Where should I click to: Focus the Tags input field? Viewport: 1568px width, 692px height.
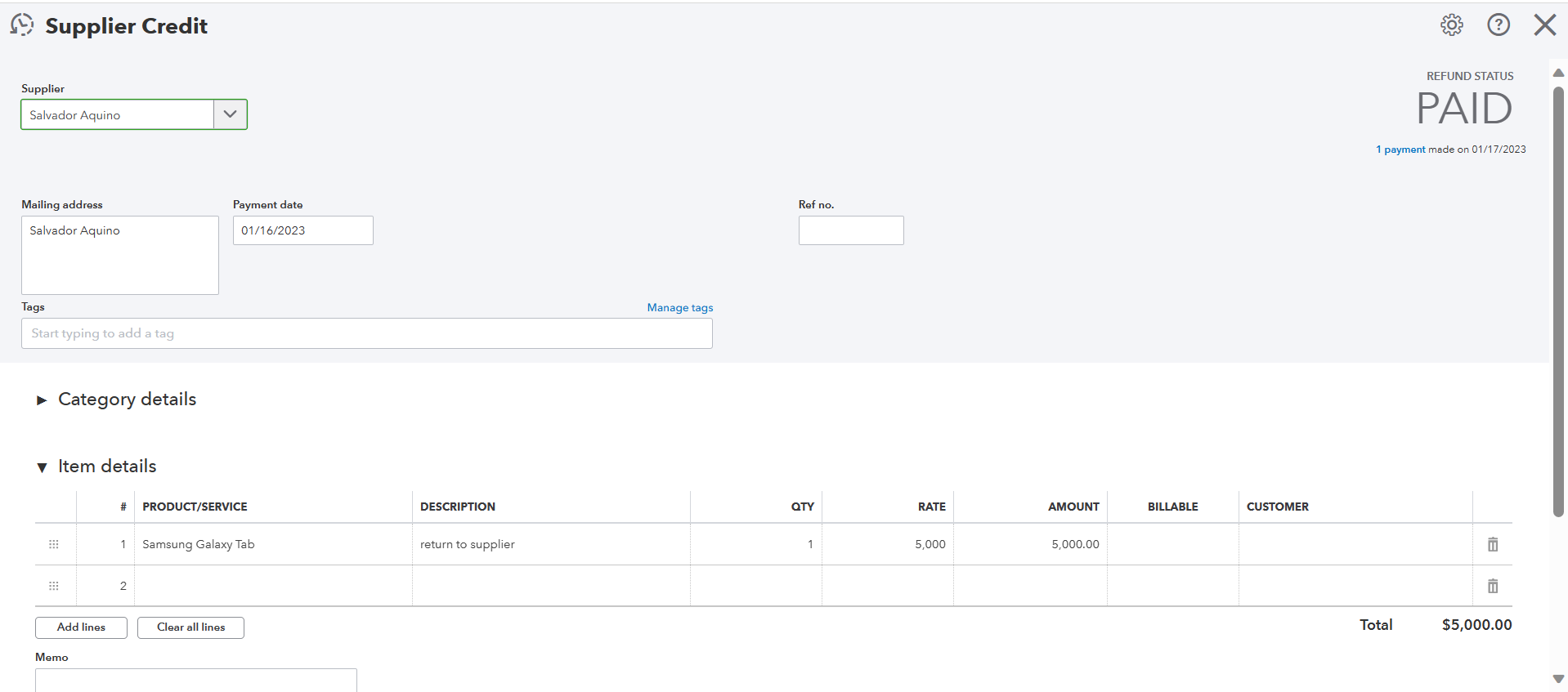[x=366, y=333]
